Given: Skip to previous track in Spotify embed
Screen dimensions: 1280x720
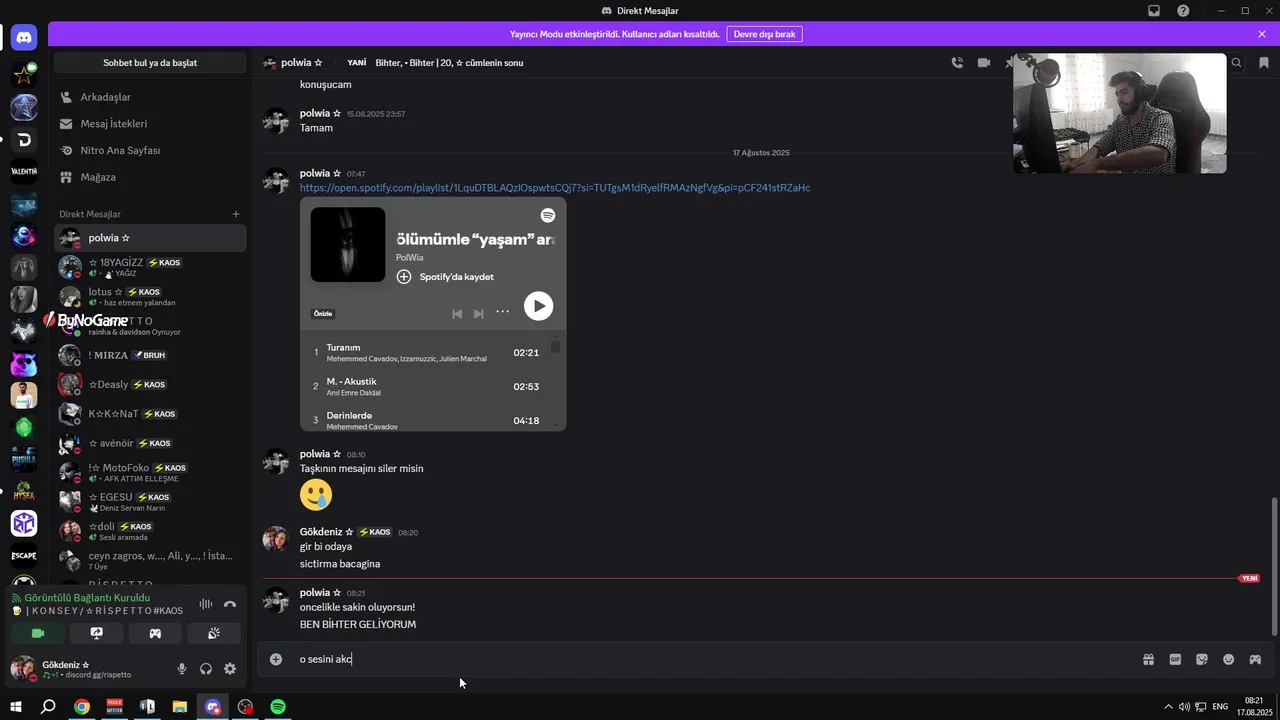Looking at the screenshot, I should point(457,313).
